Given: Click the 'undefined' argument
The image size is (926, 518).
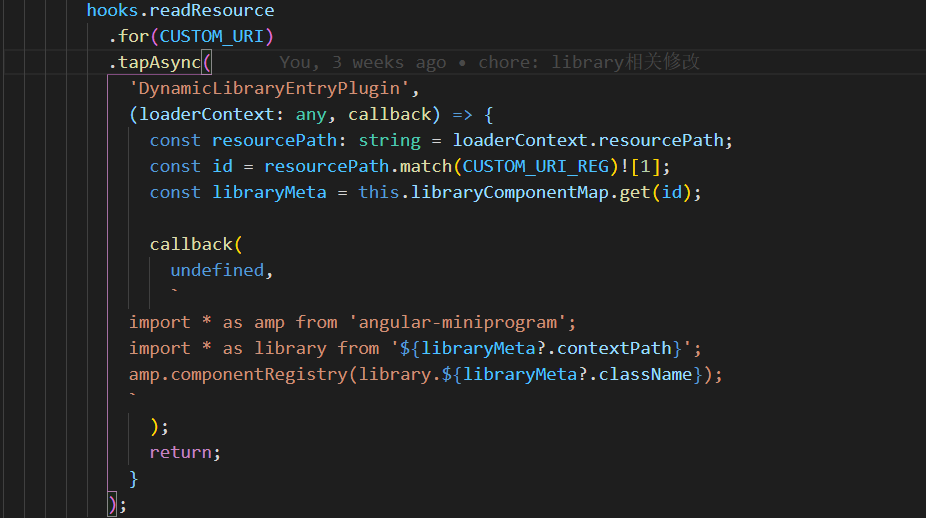Looking at the screenshot, I should 217,271.
